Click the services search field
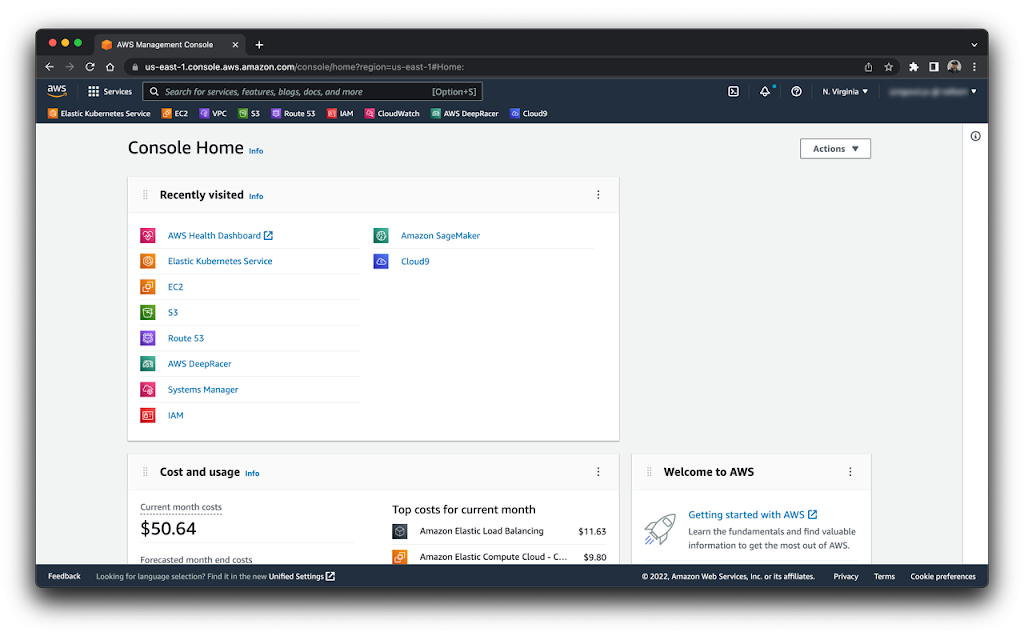Viewport: 1024px width, 640px height. click(x=312, y=91)
